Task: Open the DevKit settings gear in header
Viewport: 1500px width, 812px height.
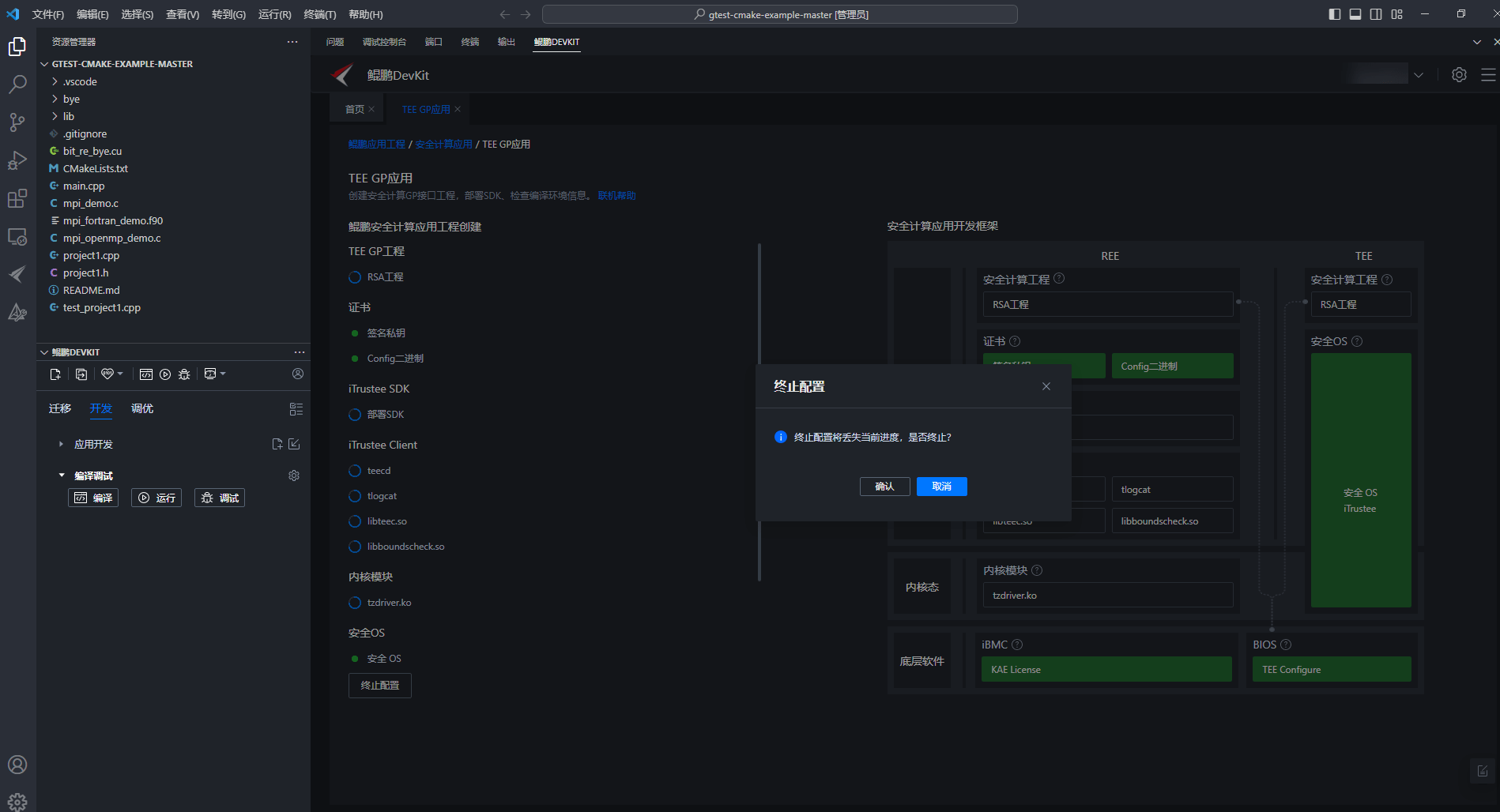Action: (x=1459, y=74)
